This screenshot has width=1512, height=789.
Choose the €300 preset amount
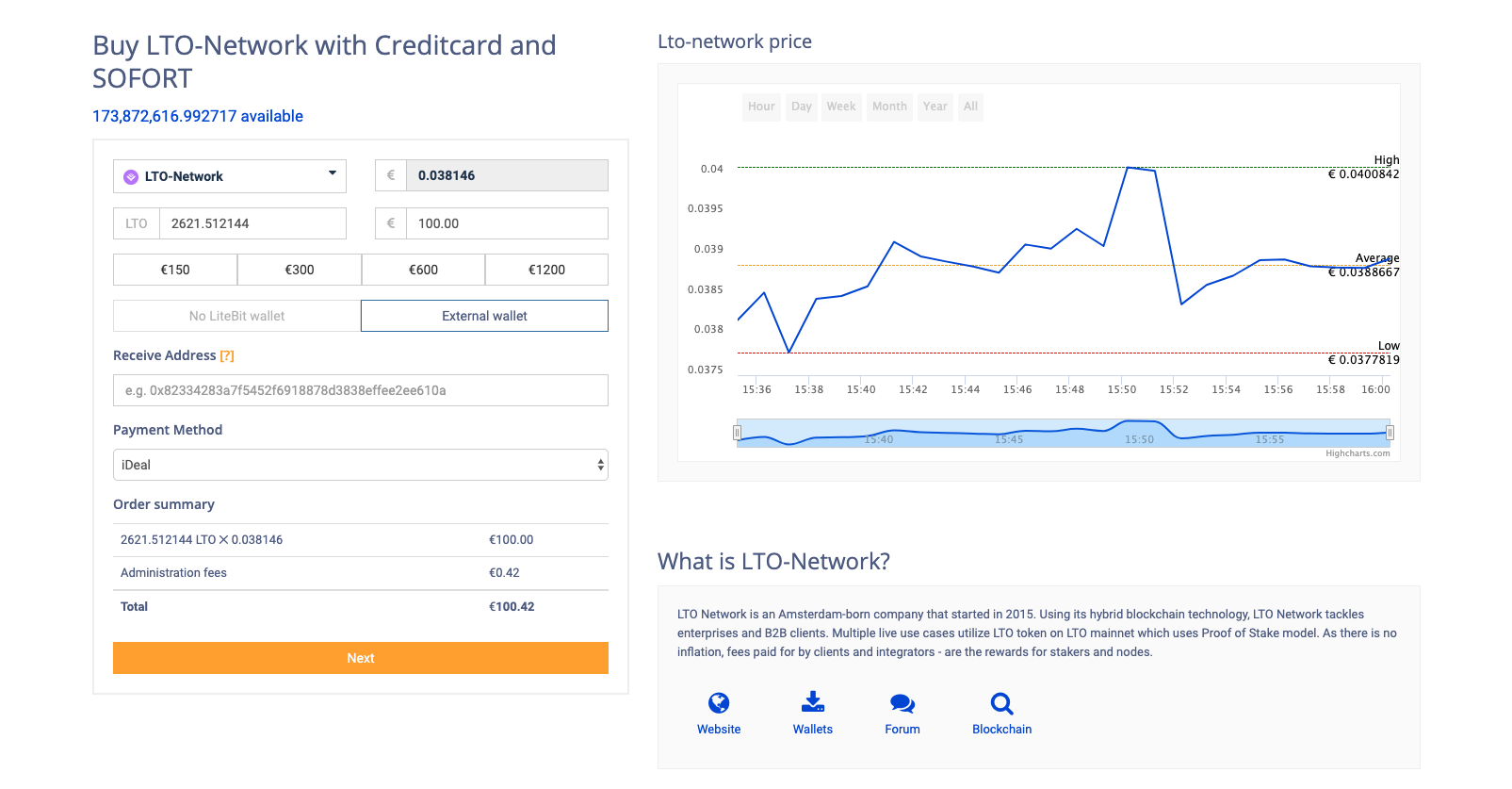300,270
